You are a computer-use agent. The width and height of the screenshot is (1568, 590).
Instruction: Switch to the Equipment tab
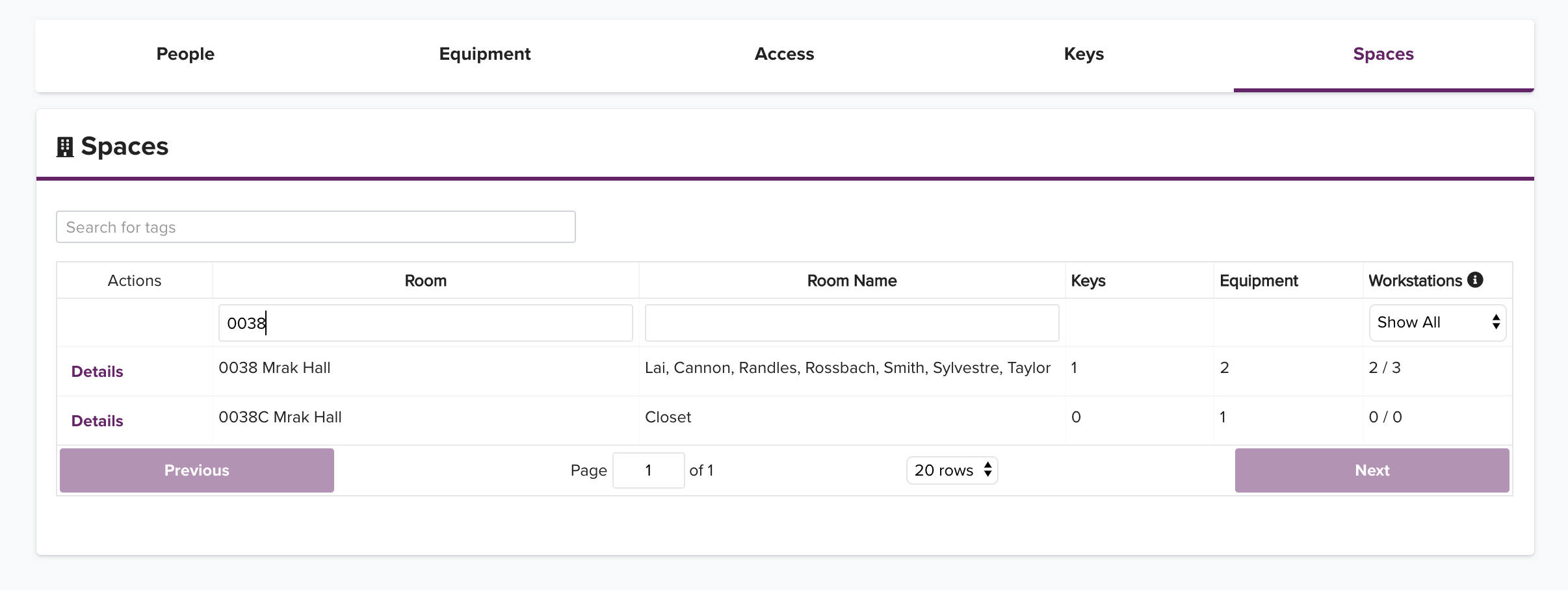pos(485,54)
